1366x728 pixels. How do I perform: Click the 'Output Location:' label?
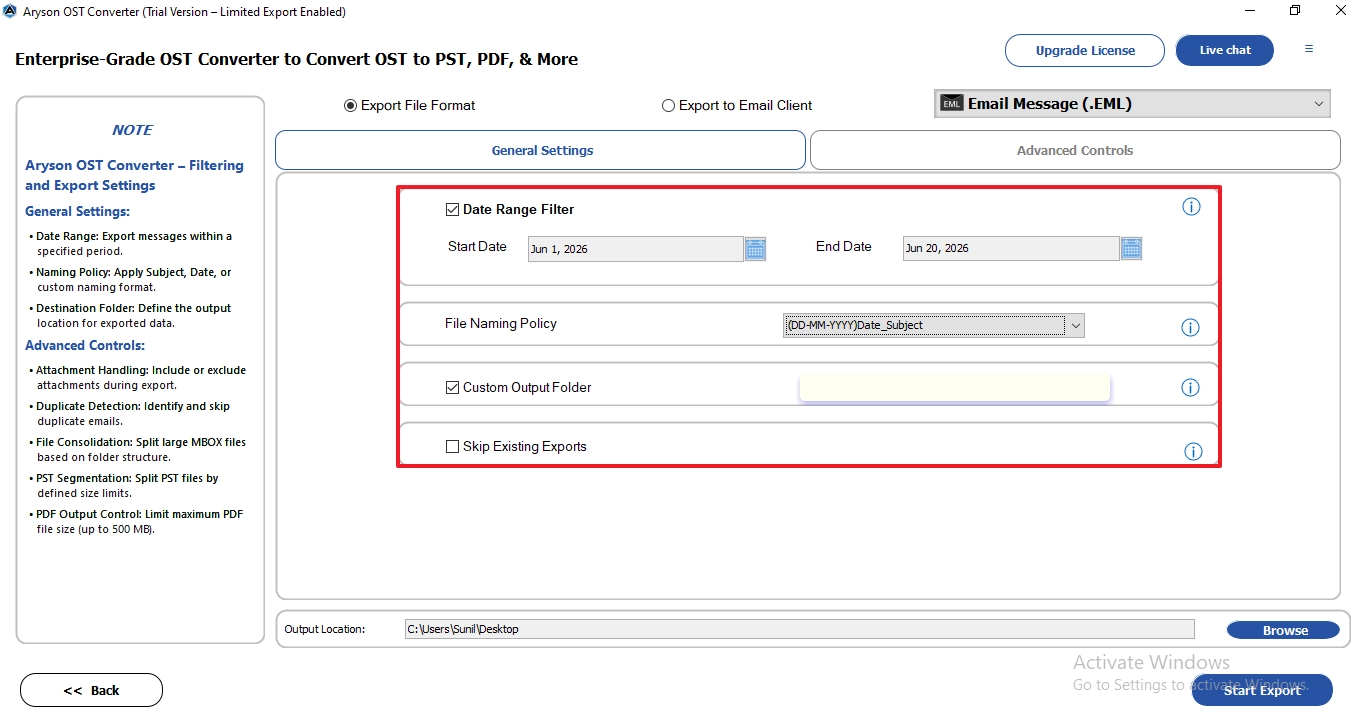tap(325, 629)
